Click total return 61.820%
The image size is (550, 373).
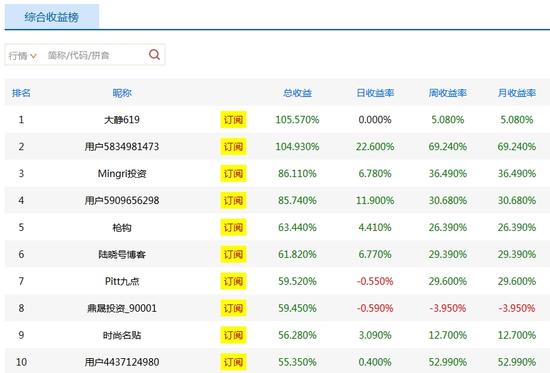297,254
